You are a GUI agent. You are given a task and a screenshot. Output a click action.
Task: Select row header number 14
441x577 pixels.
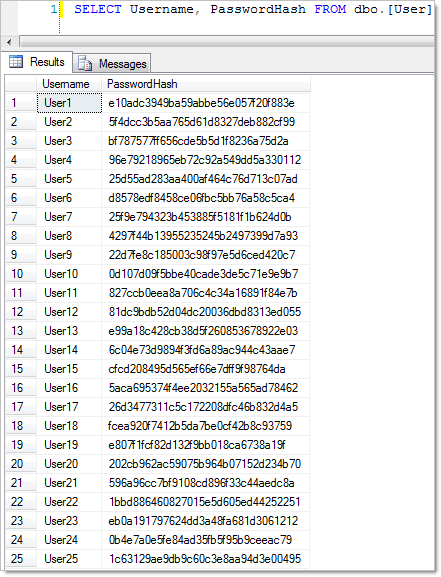click(21, 350)
